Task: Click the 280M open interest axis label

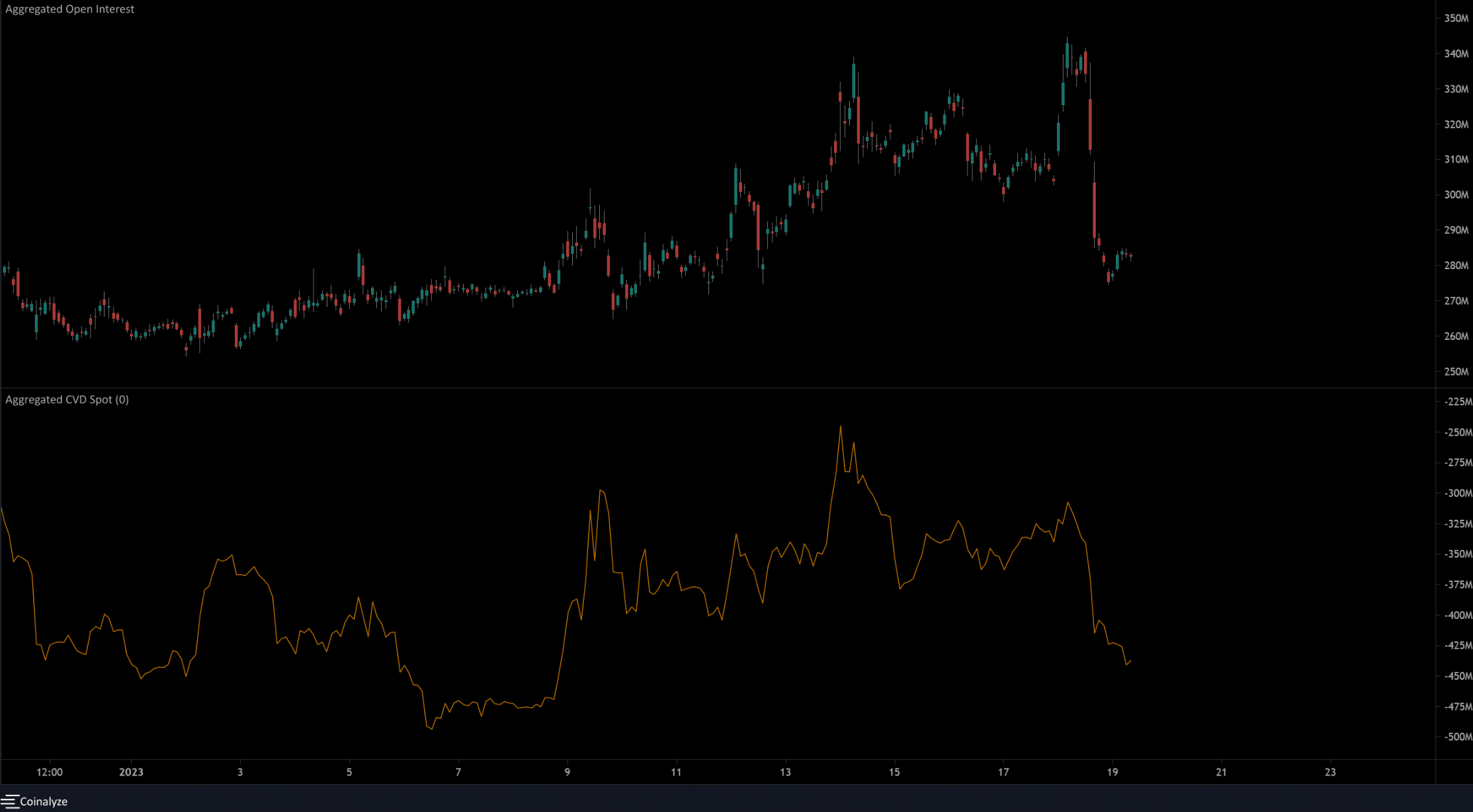Action: tap(1456, 266)
